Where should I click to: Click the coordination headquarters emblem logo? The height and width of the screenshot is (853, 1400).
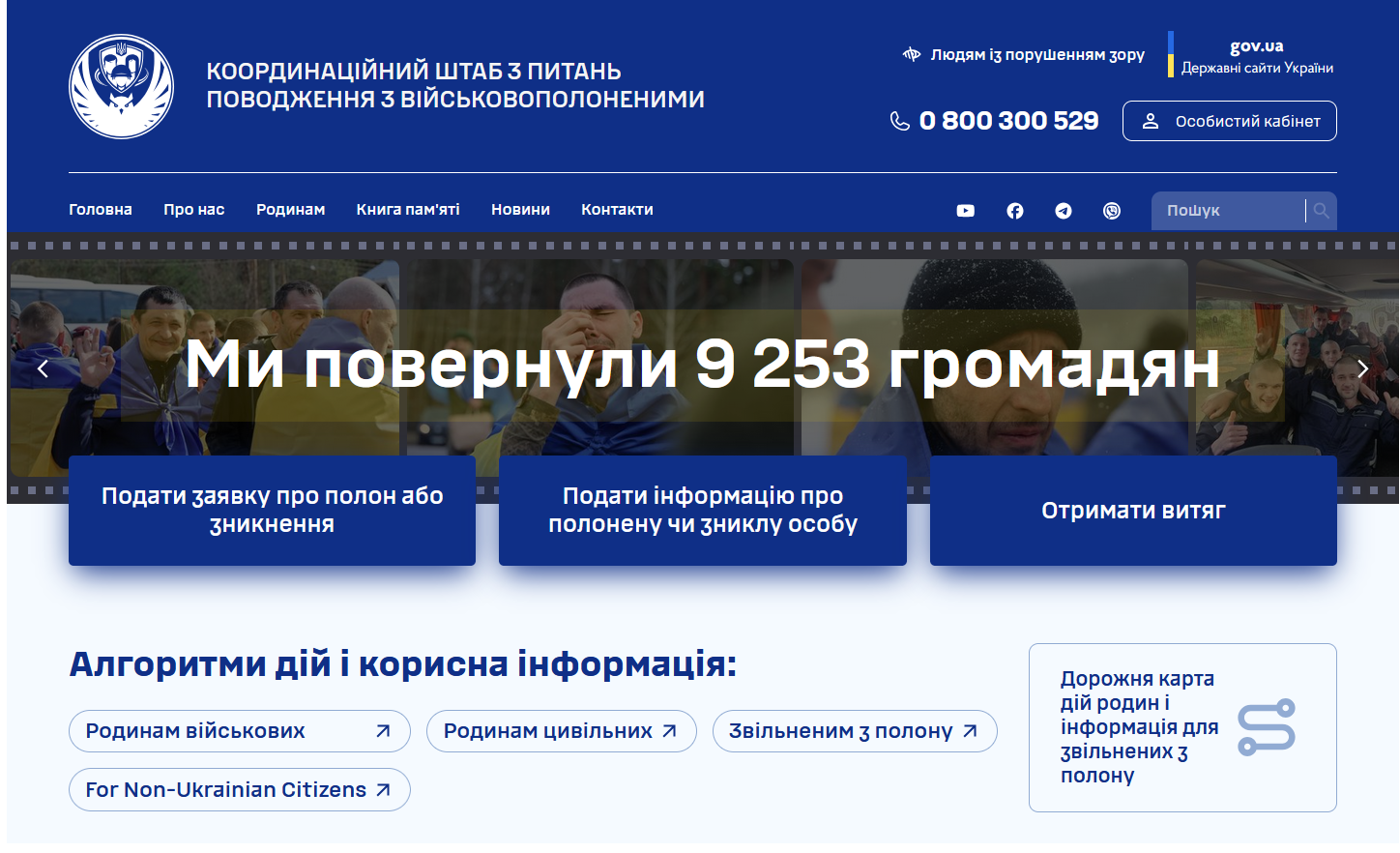click(122, 87)
